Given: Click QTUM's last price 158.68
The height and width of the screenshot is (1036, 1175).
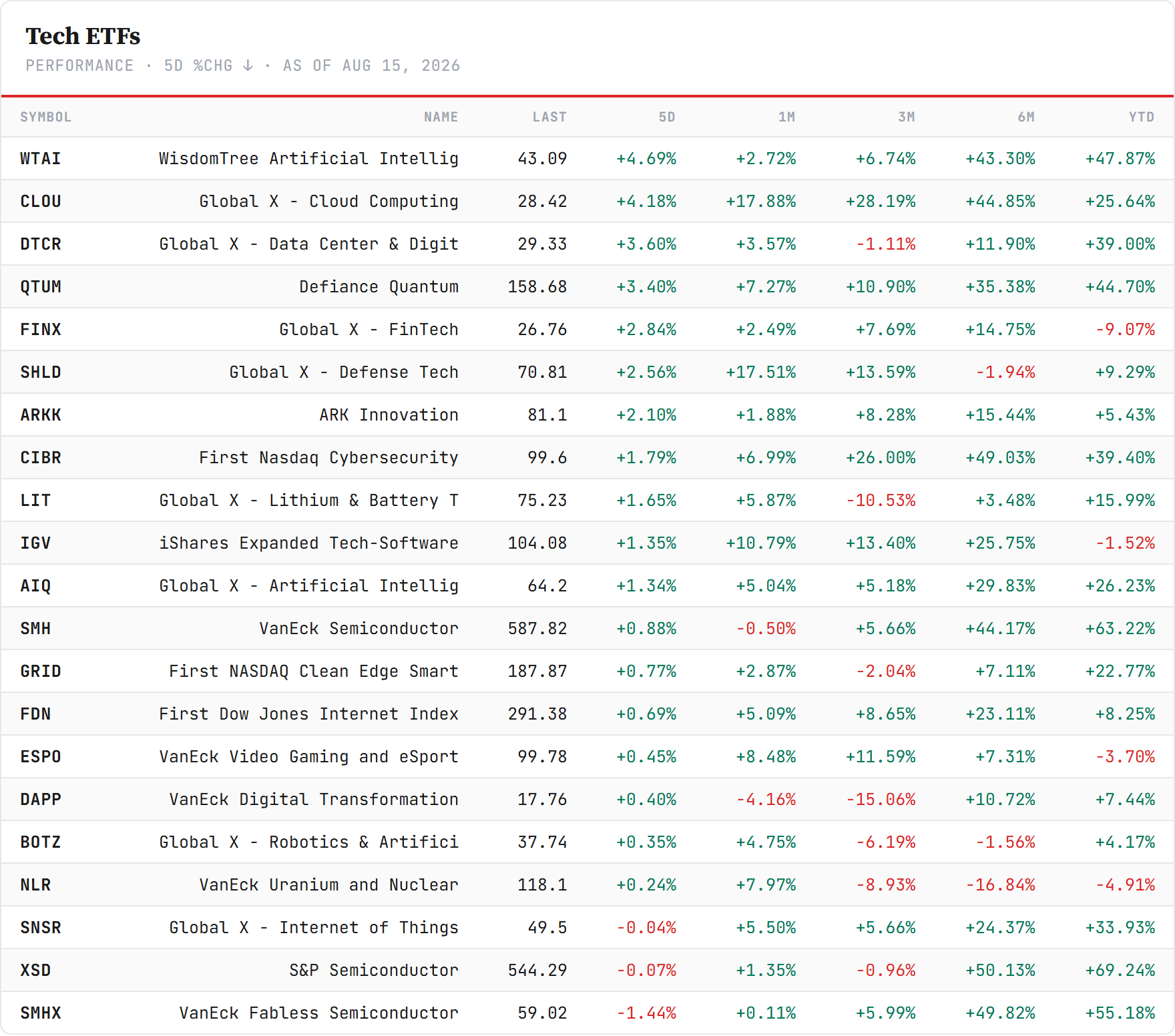Looking at the screenshot, I should 537,287.
